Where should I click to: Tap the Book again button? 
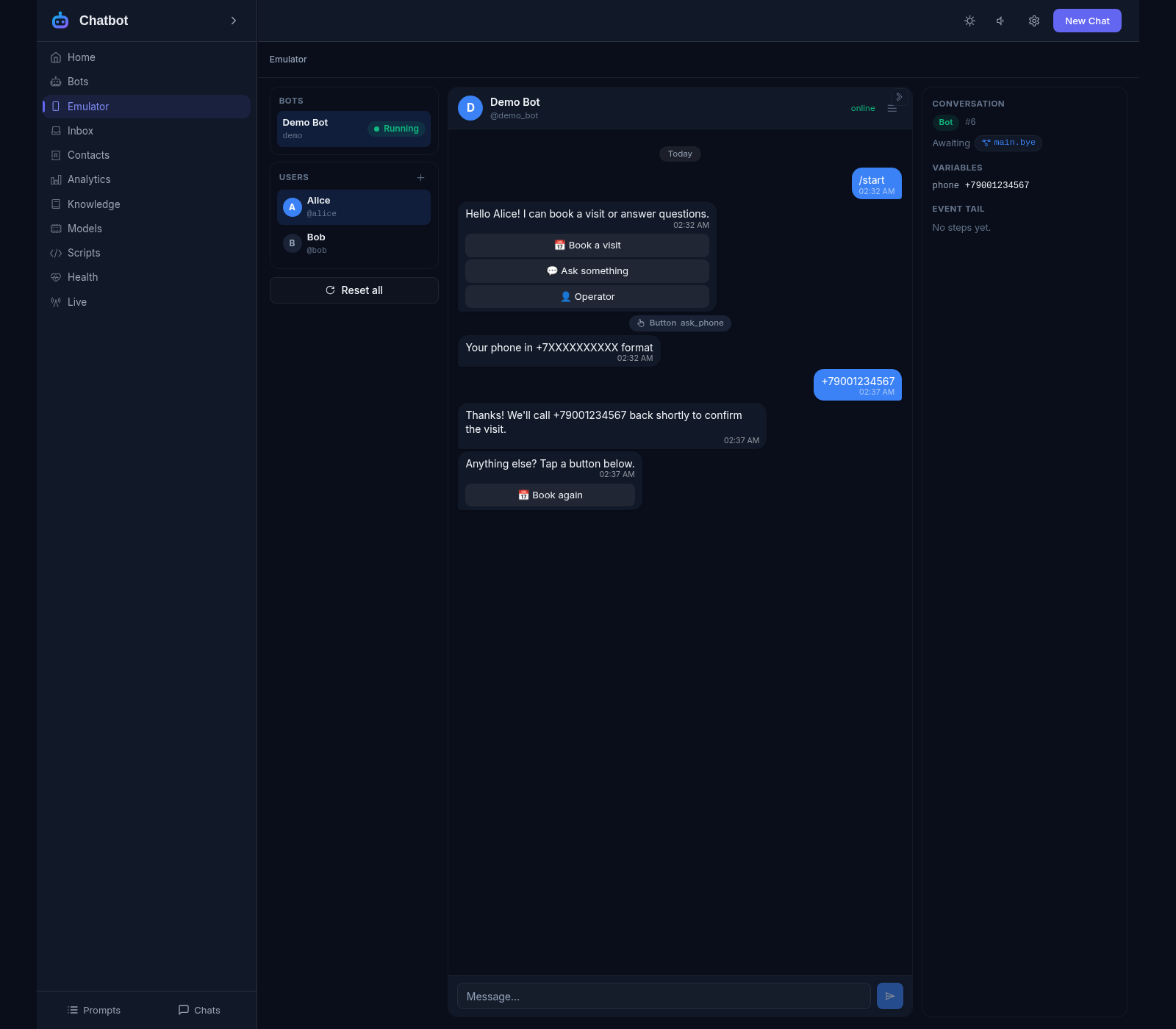coord(550,495)
